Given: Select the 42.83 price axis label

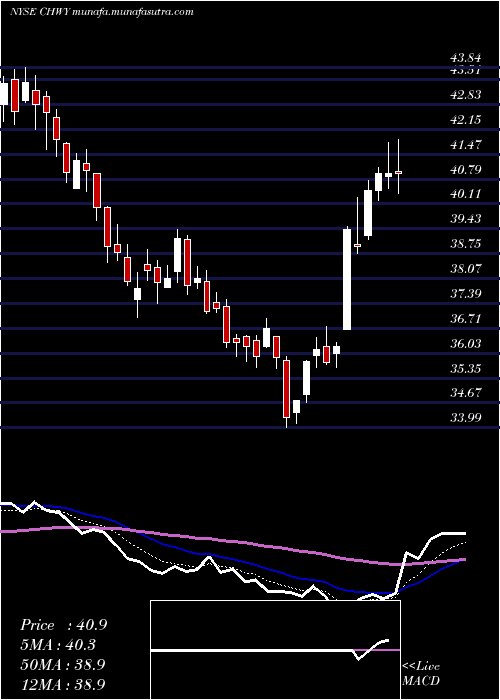Looking at the screenshot, I should pos(466,95).
